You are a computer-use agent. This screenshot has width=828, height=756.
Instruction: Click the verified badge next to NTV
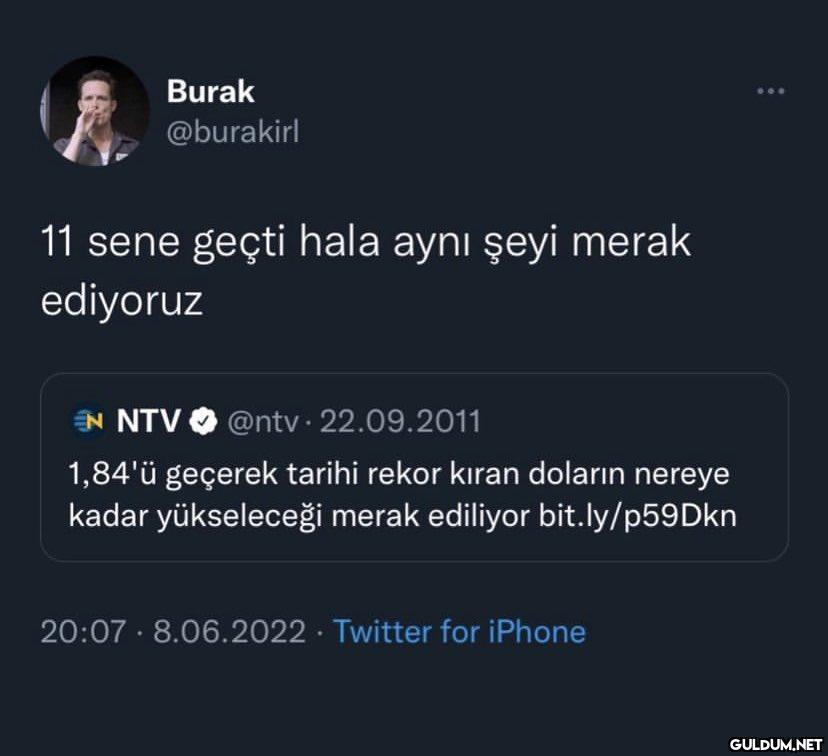(204, 422)
